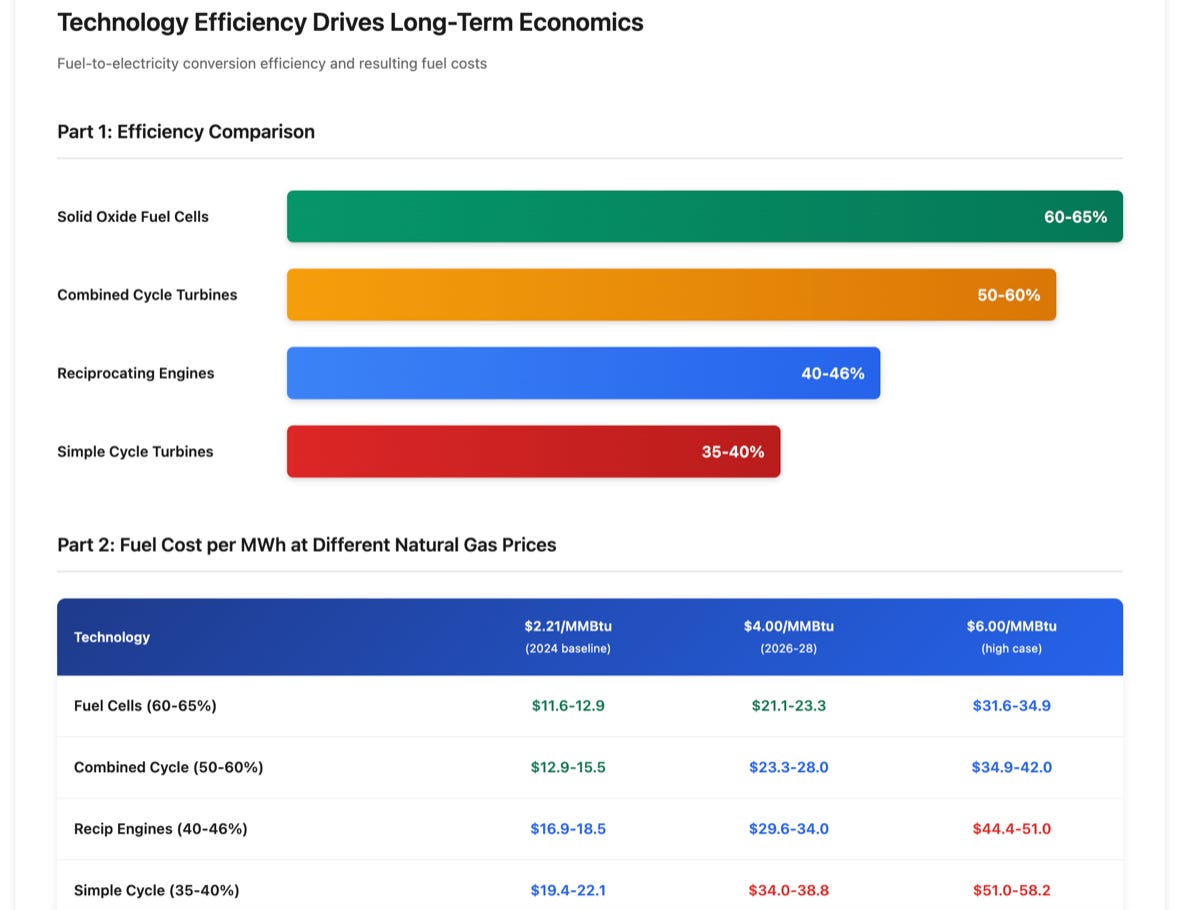Viewport: 1200px width, 910px height.
Task: Click the 'Simple Cycle (35-40%)' row label
Action: 156,890
